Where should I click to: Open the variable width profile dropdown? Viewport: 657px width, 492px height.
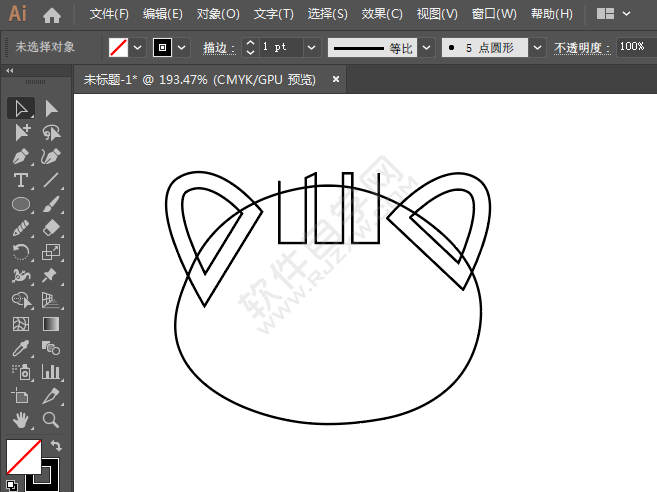coord(426,48)
